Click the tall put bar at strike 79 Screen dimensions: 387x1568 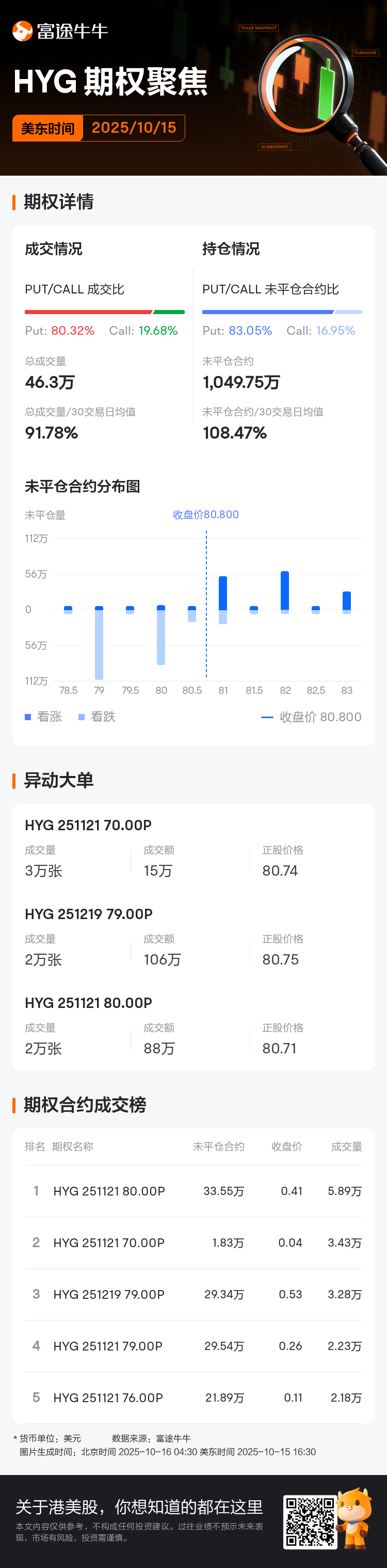(x=99, y=644)
